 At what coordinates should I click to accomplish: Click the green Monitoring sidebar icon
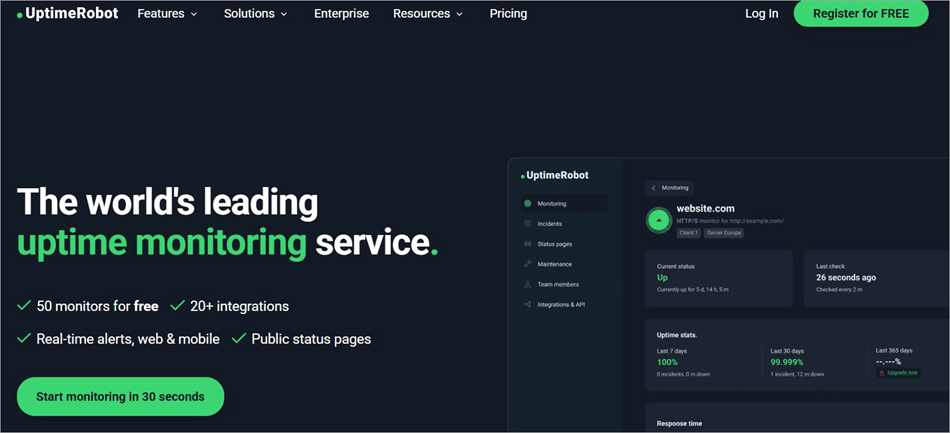click(x=527, y=203)
